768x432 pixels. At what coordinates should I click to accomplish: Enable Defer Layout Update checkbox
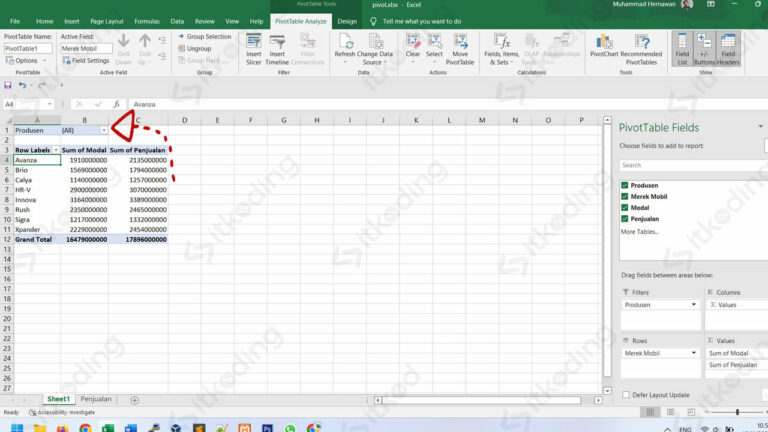[626, 395]
